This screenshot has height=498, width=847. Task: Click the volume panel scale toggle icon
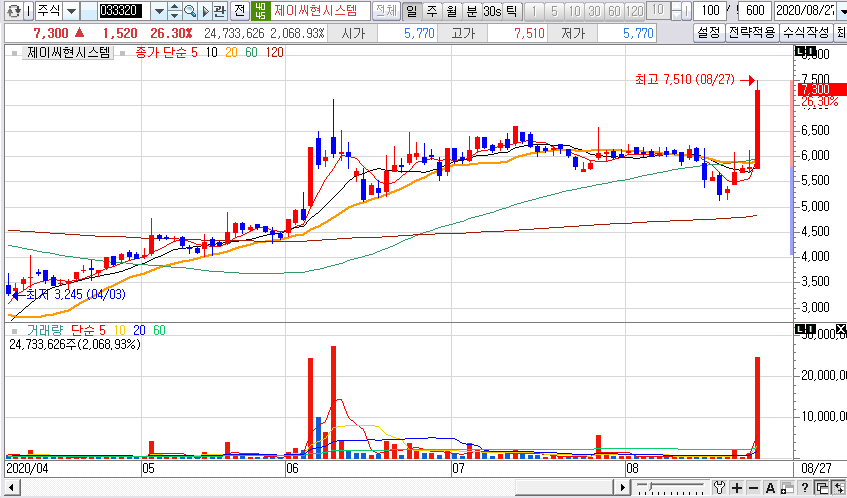point(805,328)
